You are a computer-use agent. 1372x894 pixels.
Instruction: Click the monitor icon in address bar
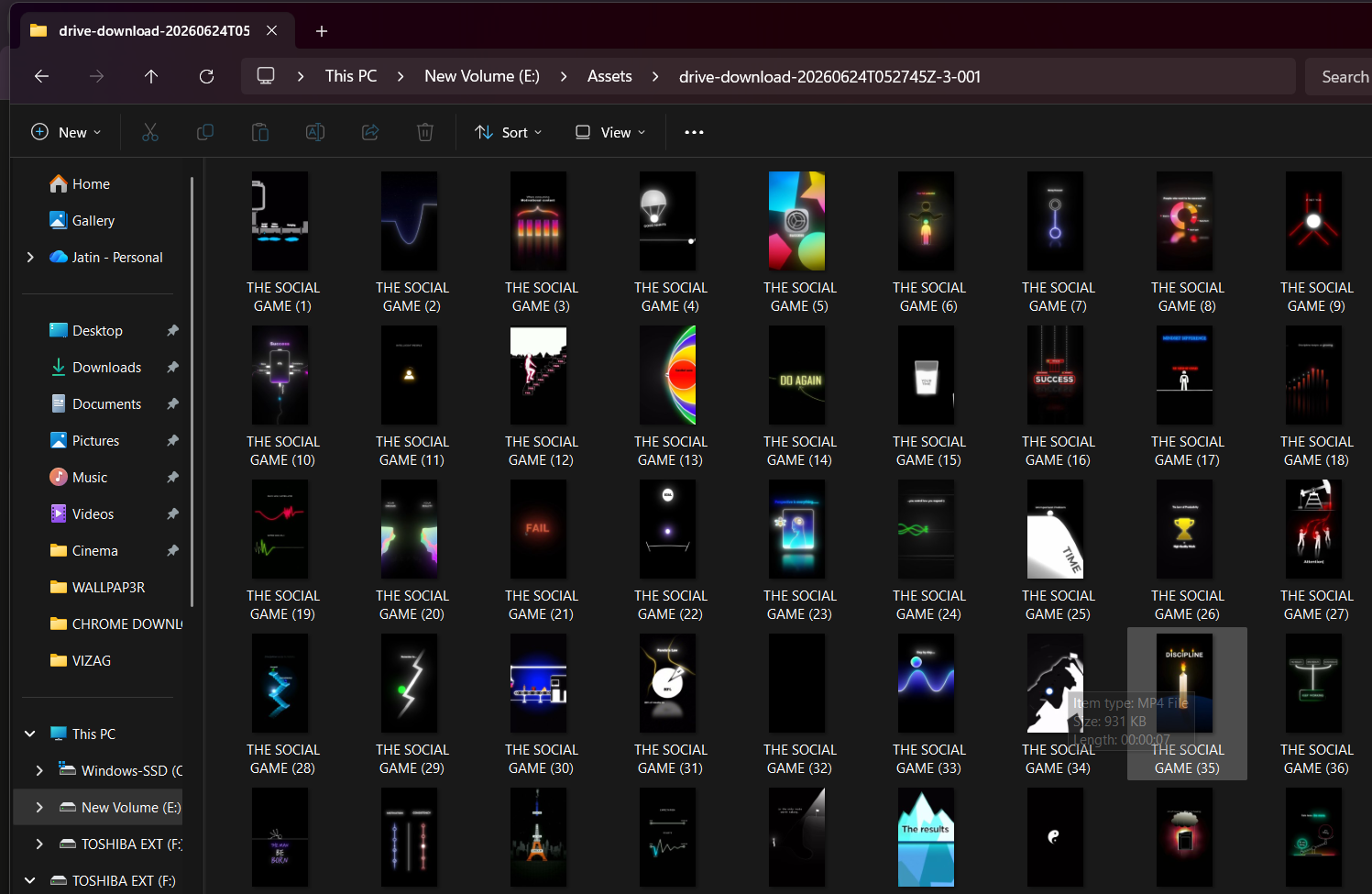tap(266, 76)
